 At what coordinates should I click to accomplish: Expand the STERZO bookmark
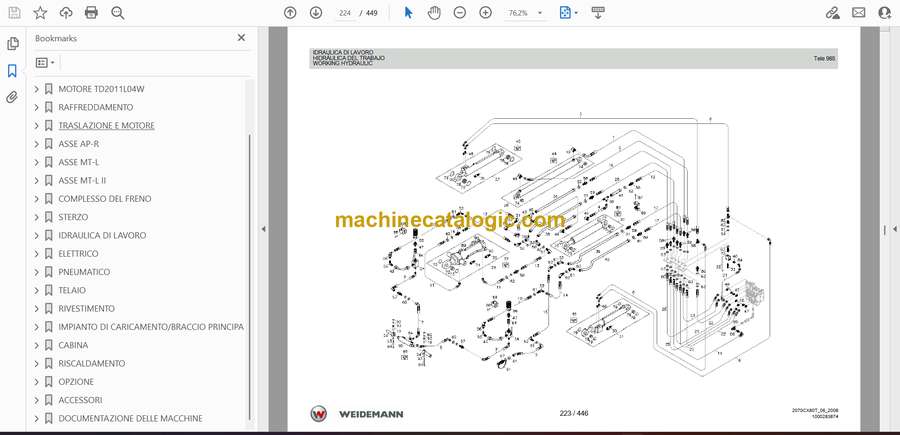[37, 217]
